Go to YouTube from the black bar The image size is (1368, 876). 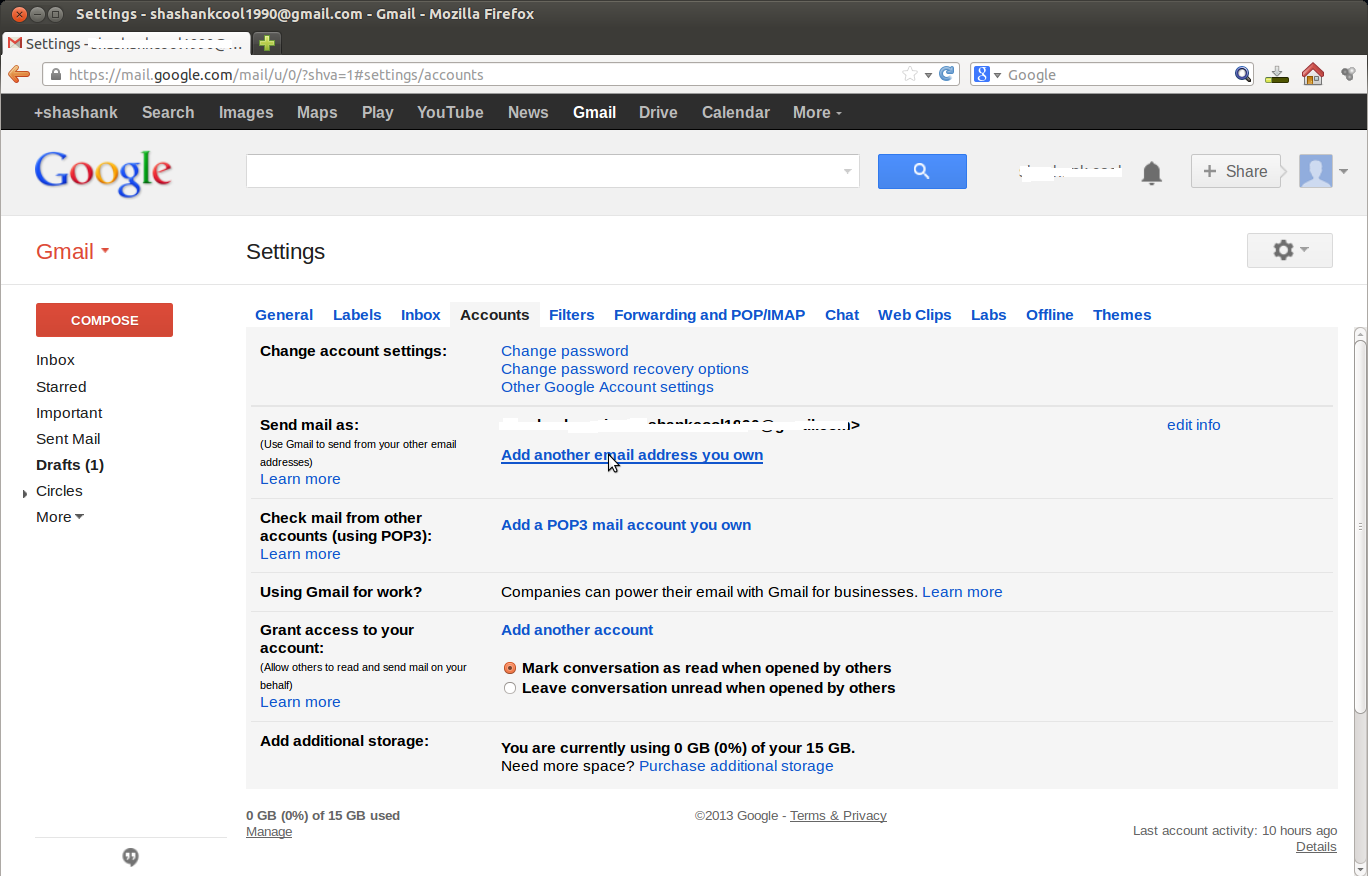point(450,113)
